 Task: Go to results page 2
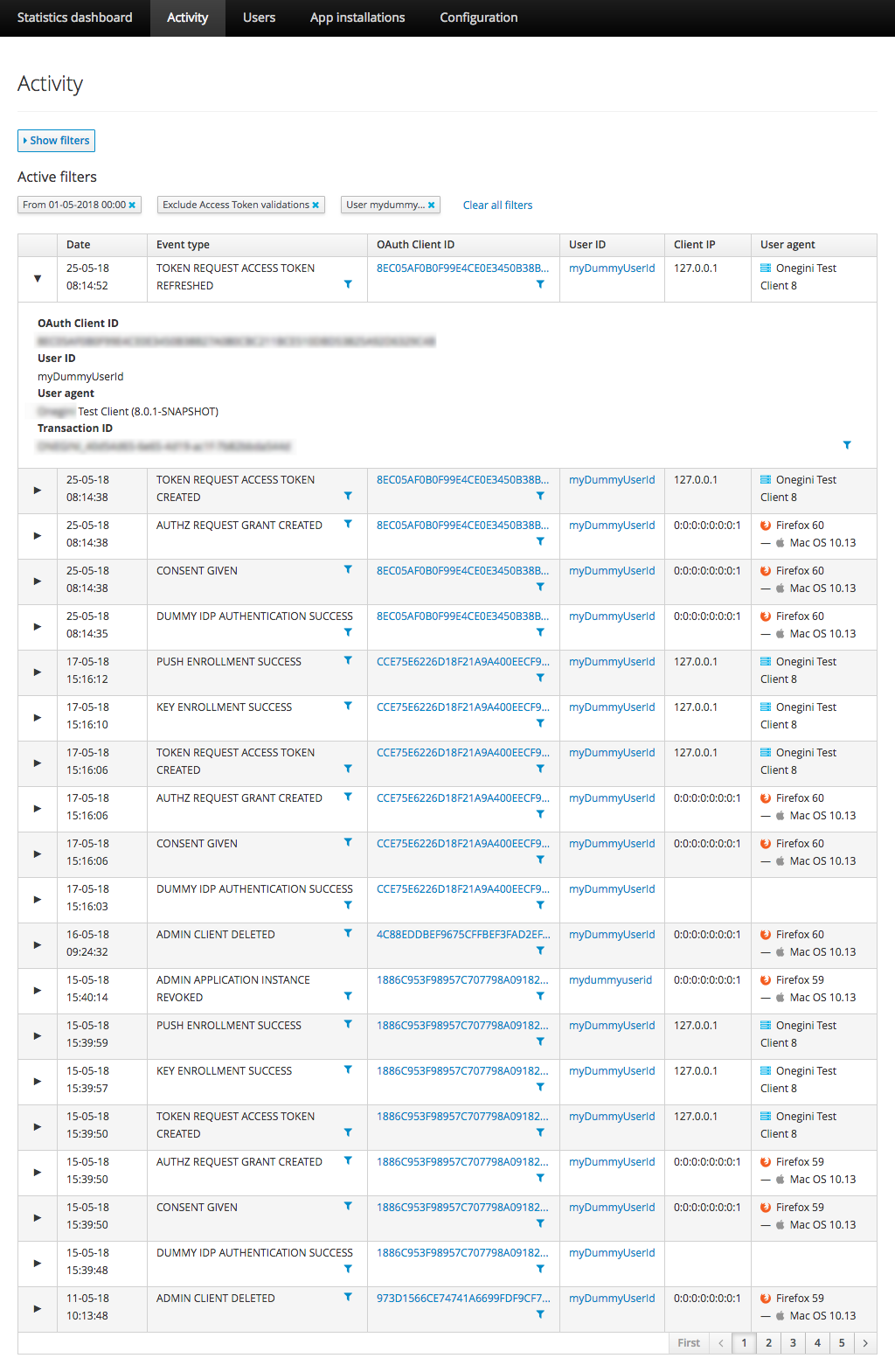tap(768, 1342)
